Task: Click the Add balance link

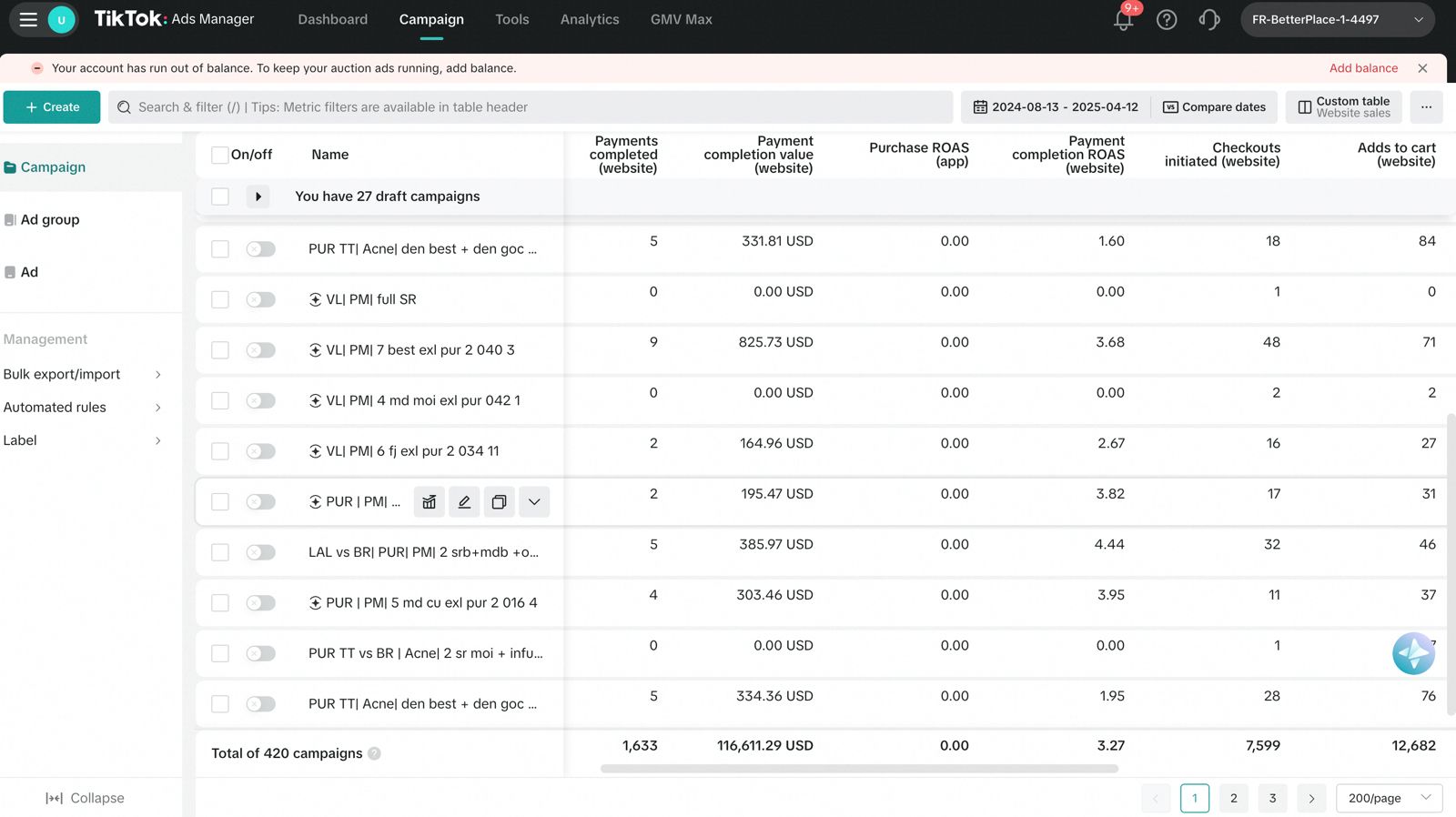Action: coord(1362,68)
